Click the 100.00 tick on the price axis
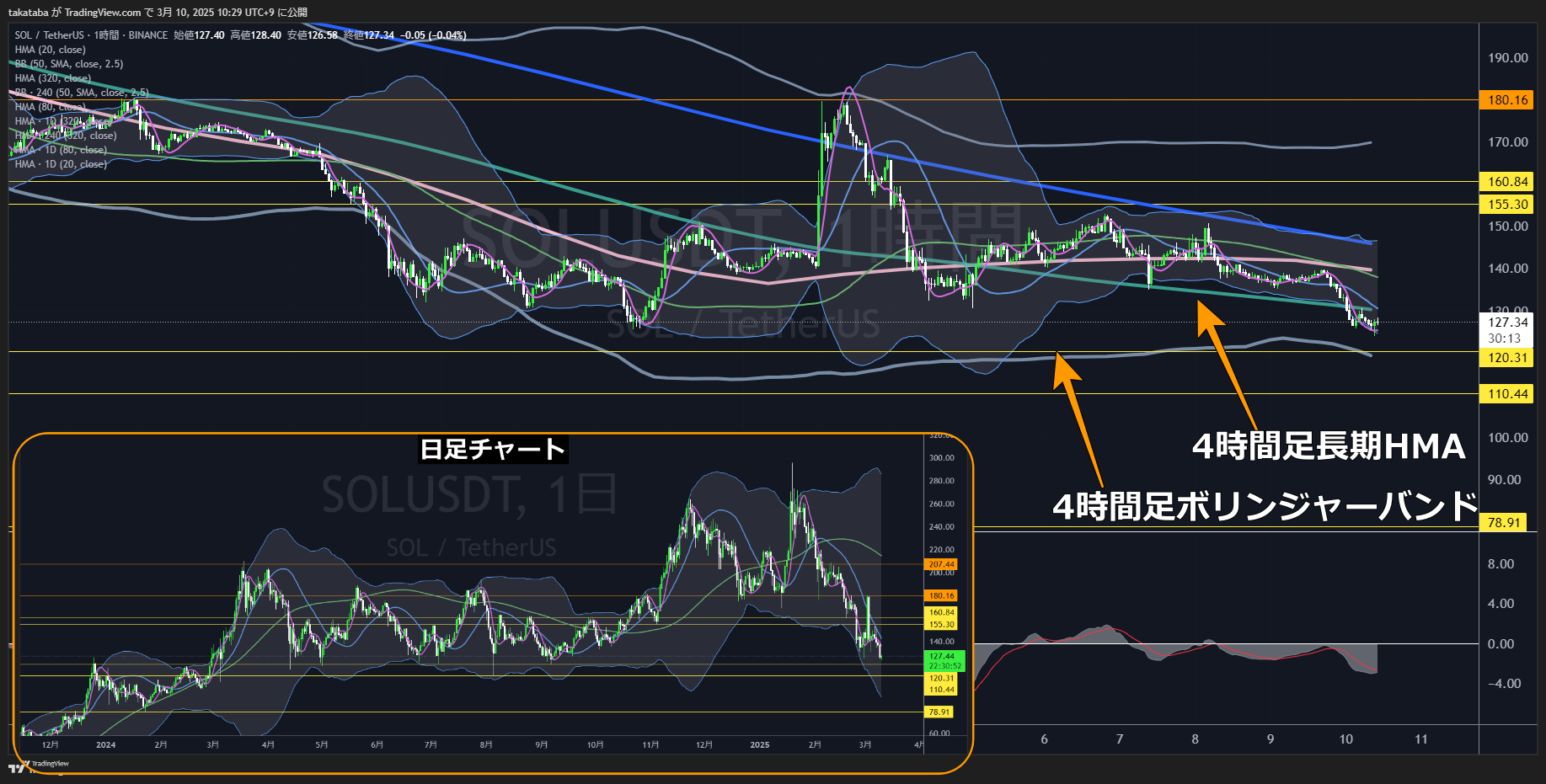1546x784 pixels. point(1507,438)
